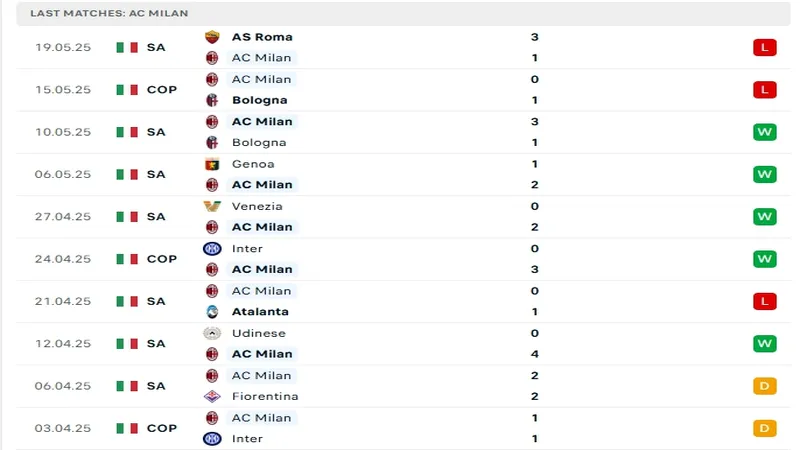The width and height of the screenshot is (800, 450).
Task: Click the loss badge for the 21.04.25 match
Action: click(x=765, y=301)
